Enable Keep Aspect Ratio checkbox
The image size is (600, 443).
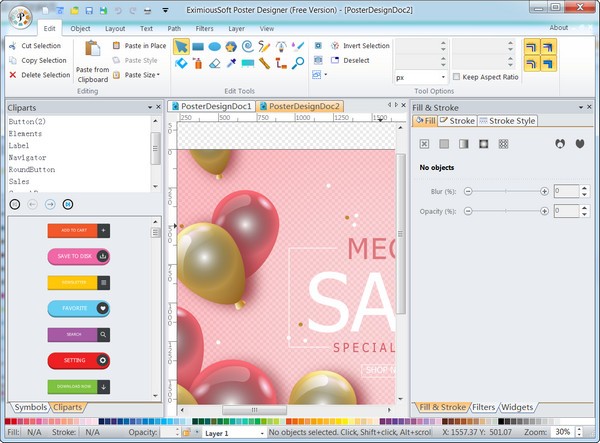tap(456, 76)
